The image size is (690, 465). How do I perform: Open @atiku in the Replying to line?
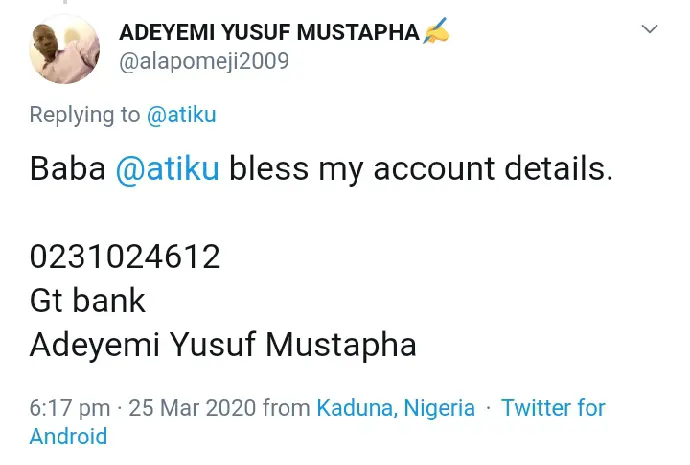[x=181, y=115]
